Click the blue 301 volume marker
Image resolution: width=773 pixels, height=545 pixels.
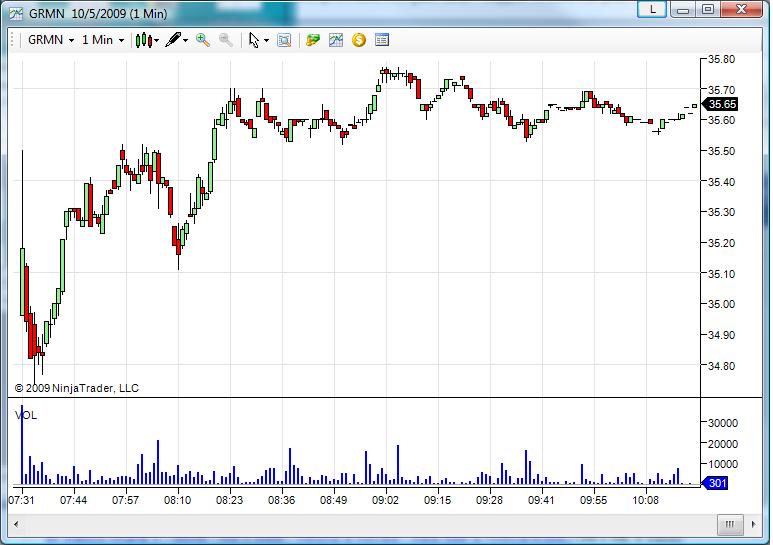point(715,483)
